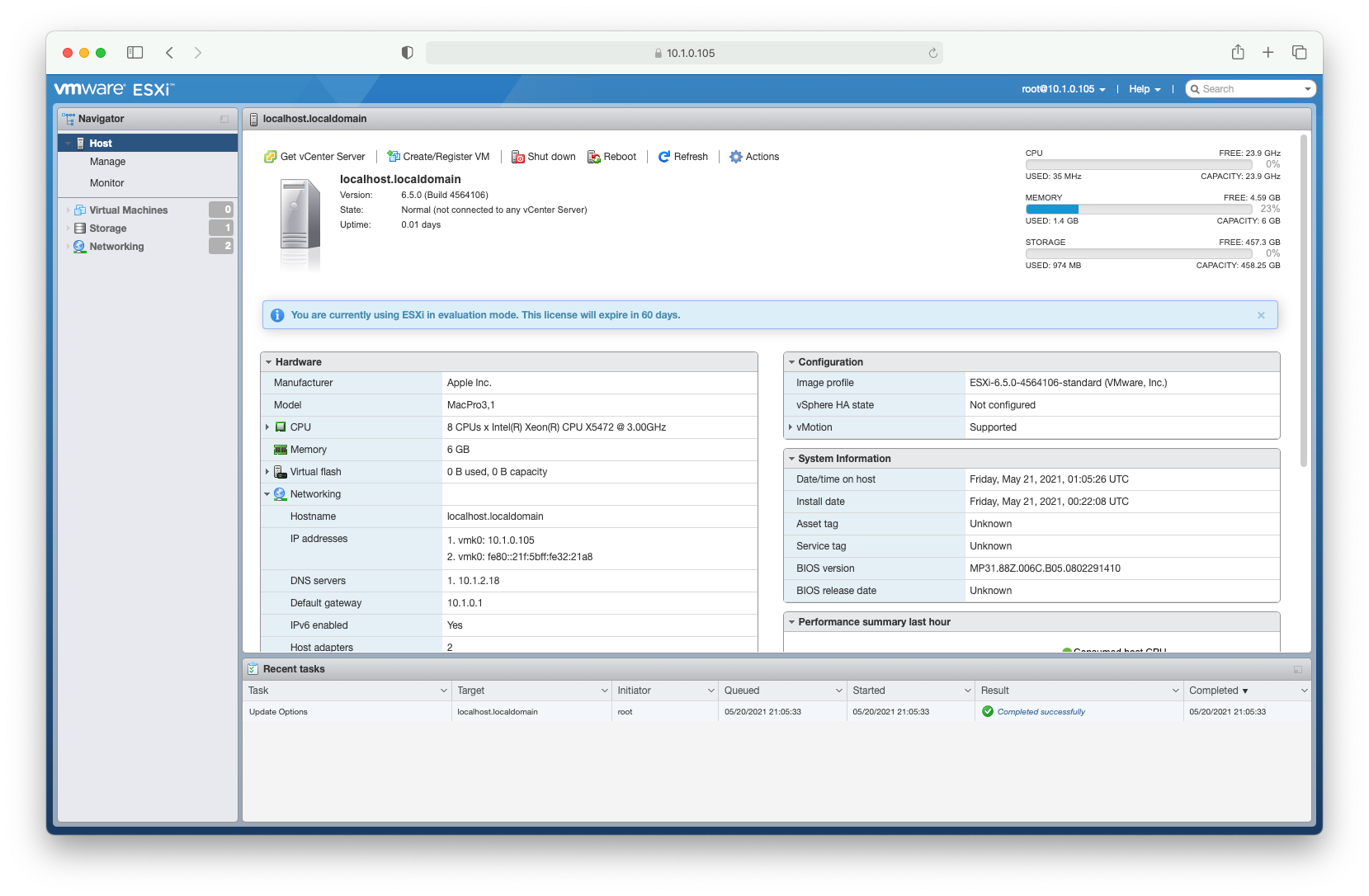Select Monitor under Host
The image size is (1369, 896).
(107, 183)
